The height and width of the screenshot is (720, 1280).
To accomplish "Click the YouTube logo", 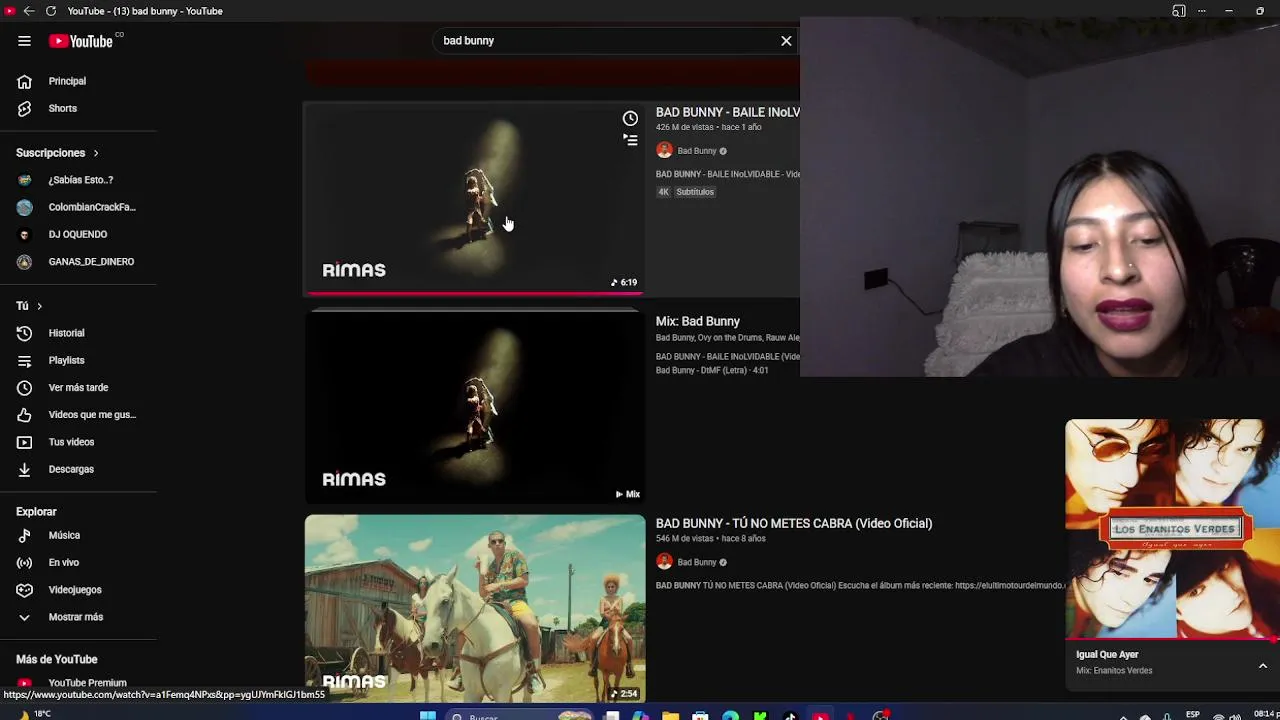I will tap(81, 41).
